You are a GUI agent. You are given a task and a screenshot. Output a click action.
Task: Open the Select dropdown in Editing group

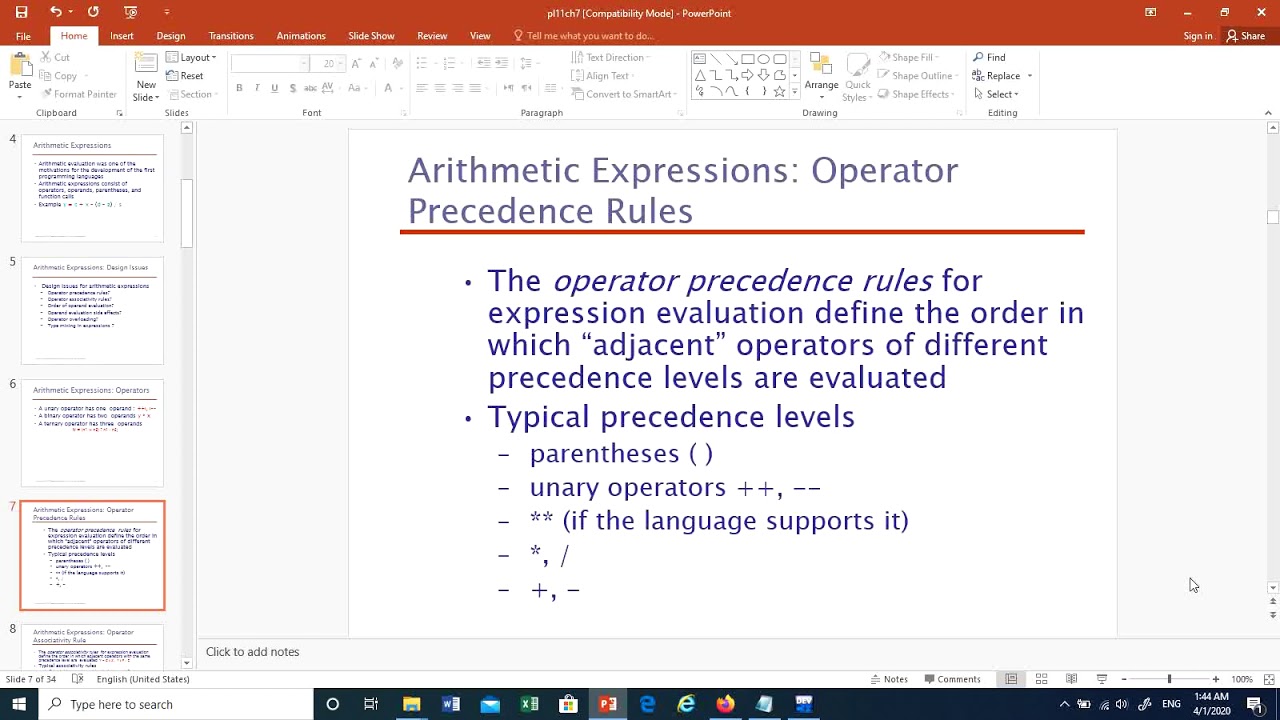point(996,94)
